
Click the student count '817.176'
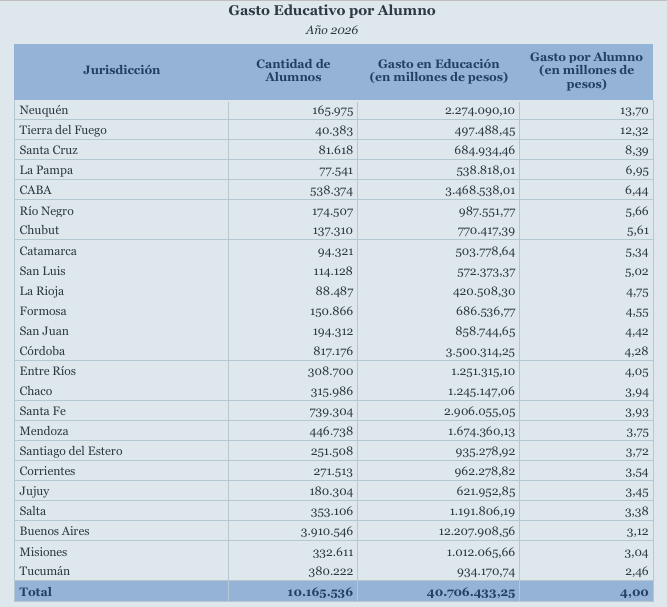tap(333, 352)
